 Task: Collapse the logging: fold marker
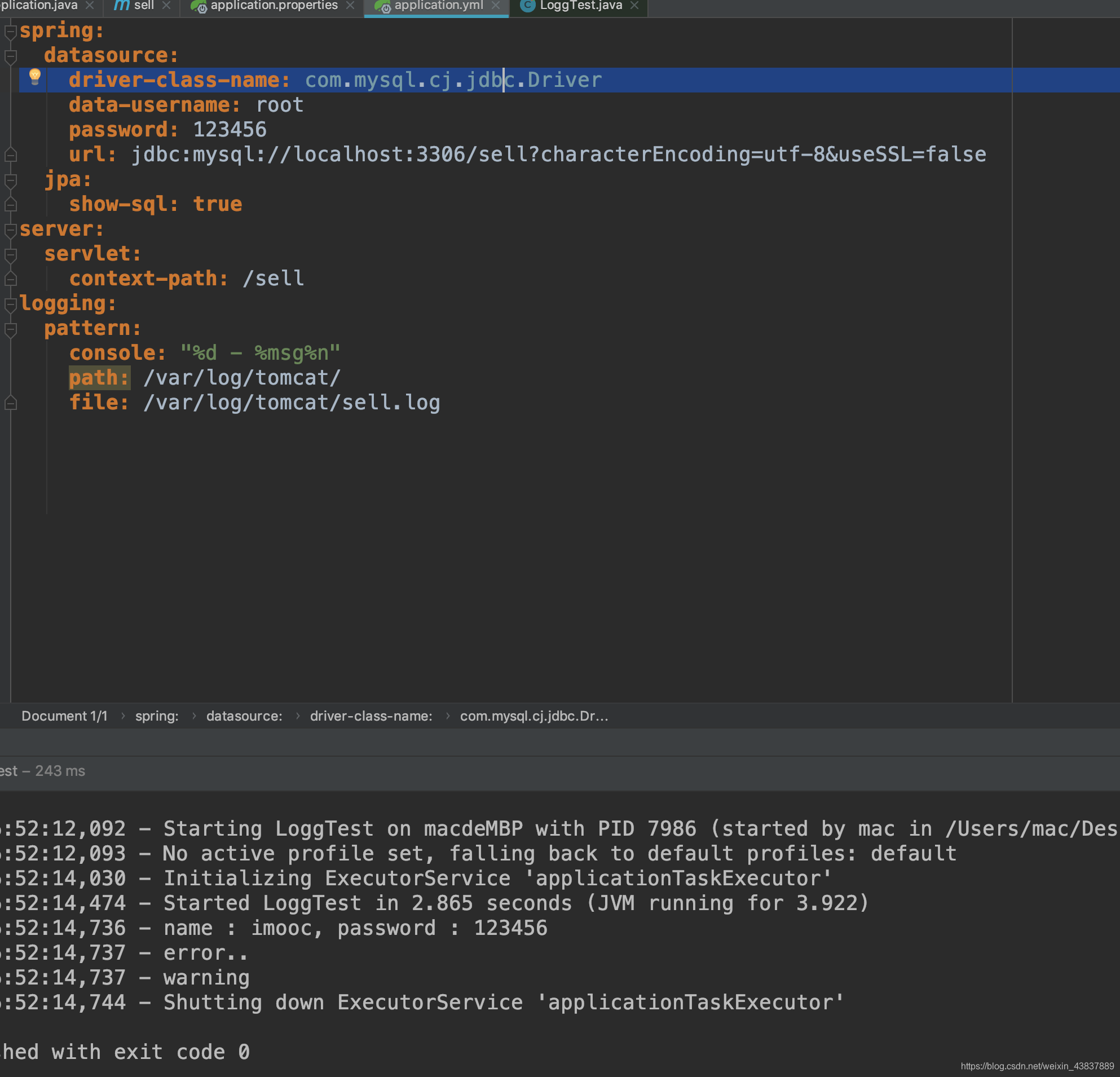click(10, 304)
